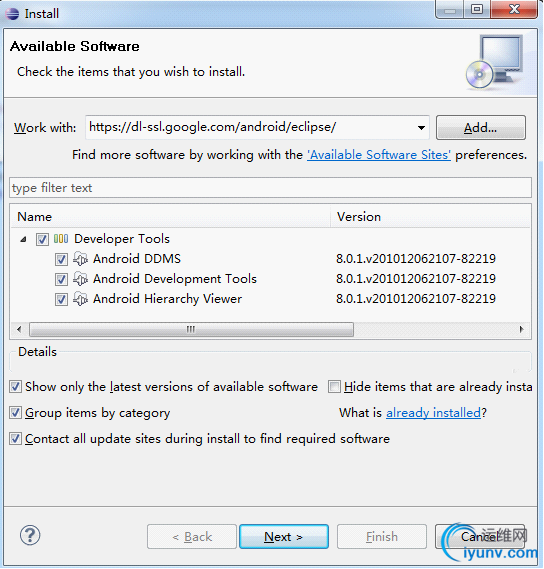Screen dimensions: 544x569
Task: Select the Android Development Tools row label
Action: (x=175, y=279)
